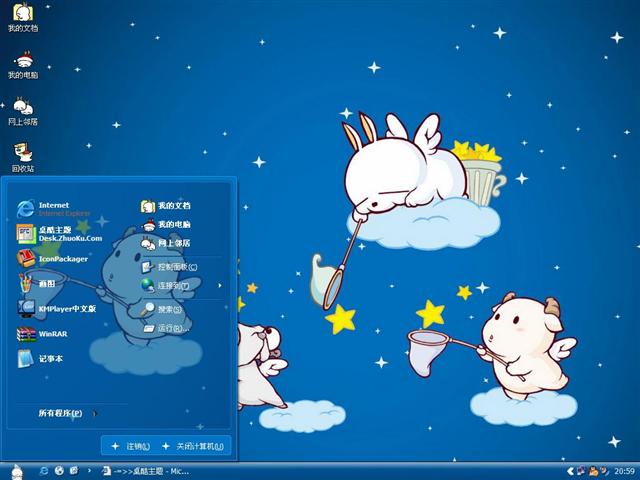
Task: Click the rabbit Start button on taskbar
Action: (x=17, y=471)
